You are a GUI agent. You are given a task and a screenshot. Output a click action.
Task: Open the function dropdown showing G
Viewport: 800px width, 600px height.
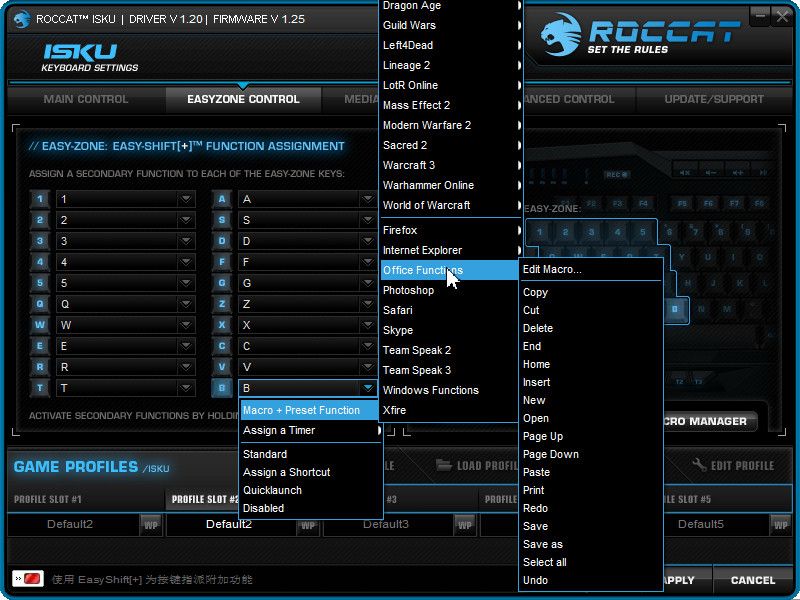pos(368,283)
